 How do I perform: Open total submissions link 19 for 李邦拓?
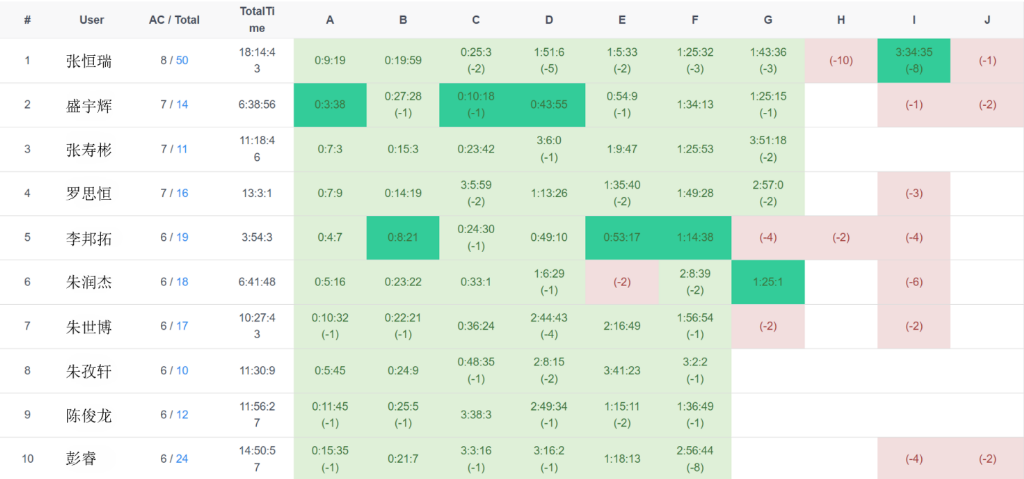(182, 238)
